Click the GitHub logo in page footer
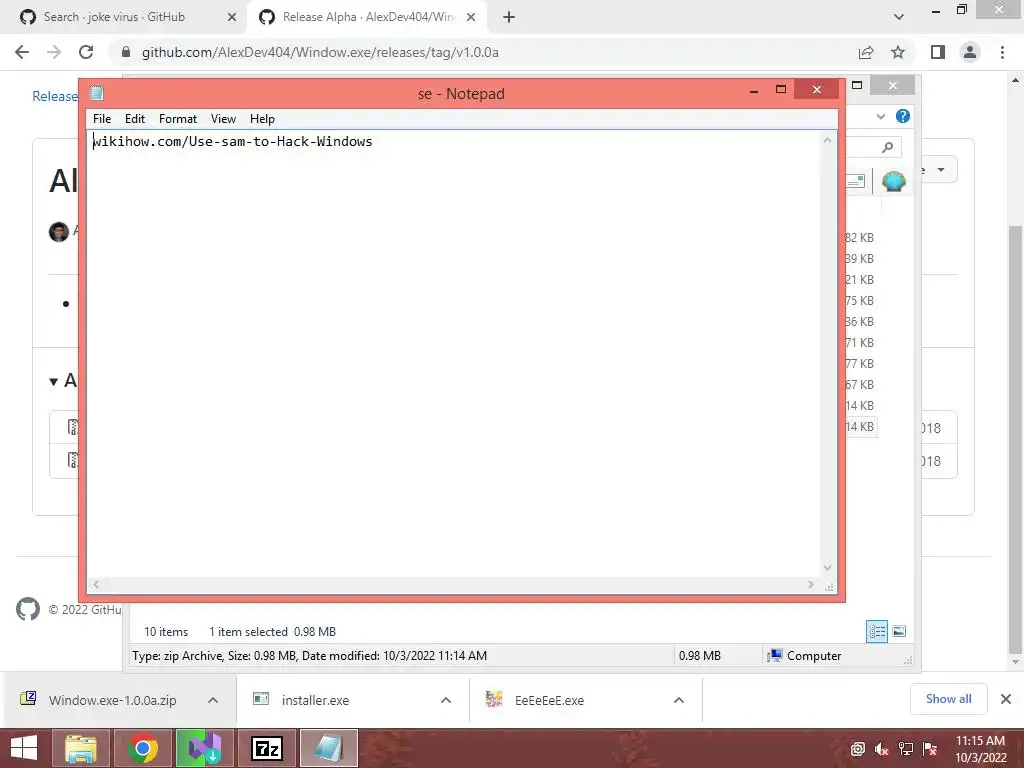This screenshot has height=768, width=1024. (x=27, y=609)
